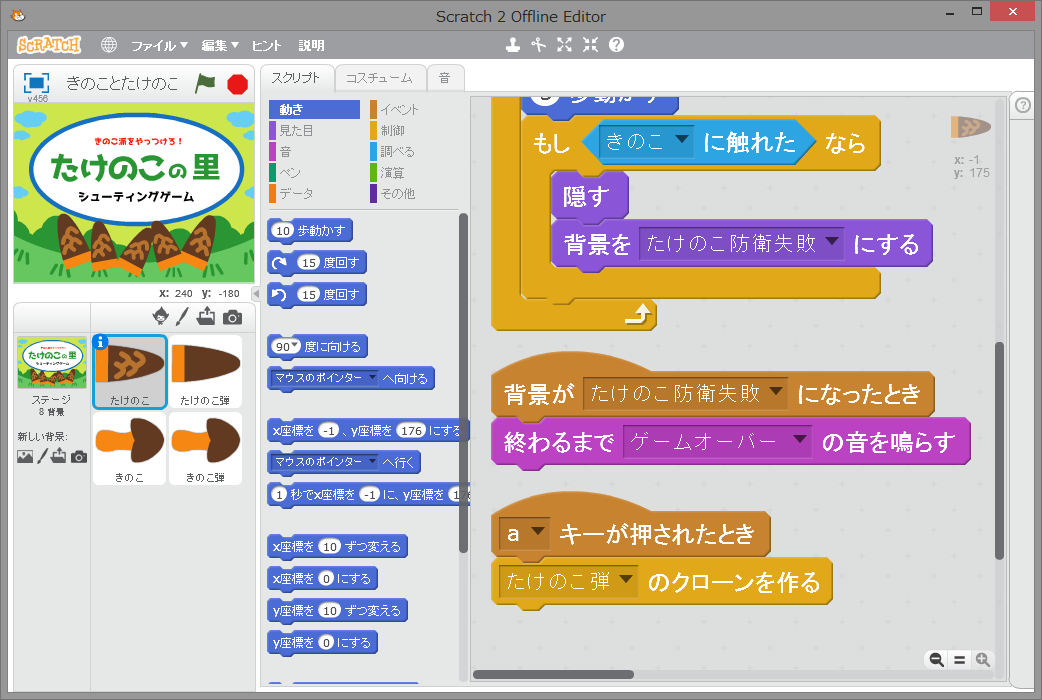Select the たけのこ弾 sprite
1042x700 pixels.
(205, 372)
